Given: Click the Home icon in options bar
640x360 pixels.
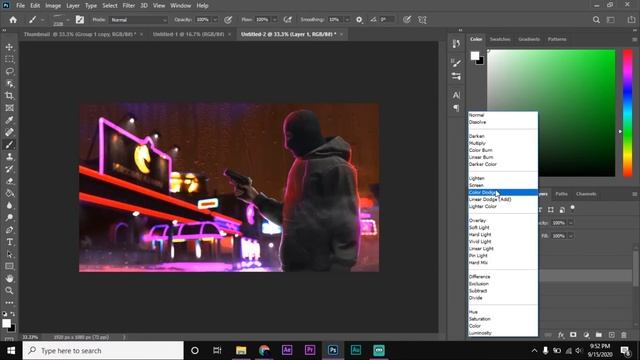Looking at the screenshot, I should tap(13, 20).
